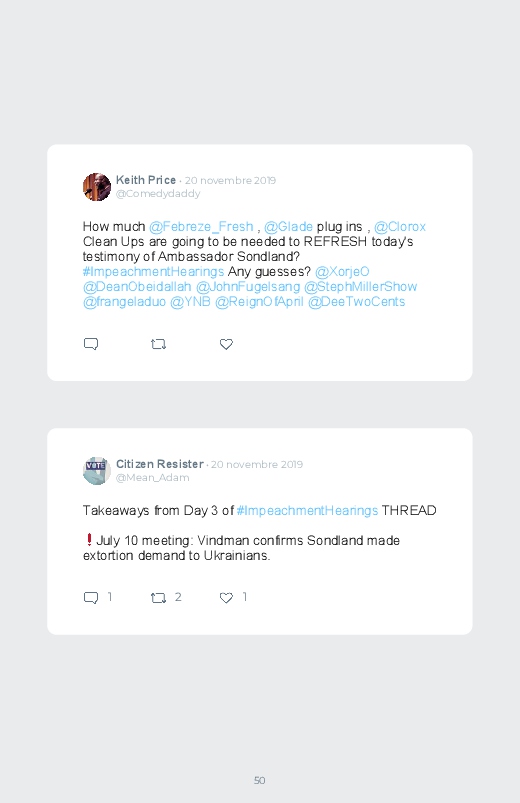Open the @JohnFugelsang mention

pos(248,286)
